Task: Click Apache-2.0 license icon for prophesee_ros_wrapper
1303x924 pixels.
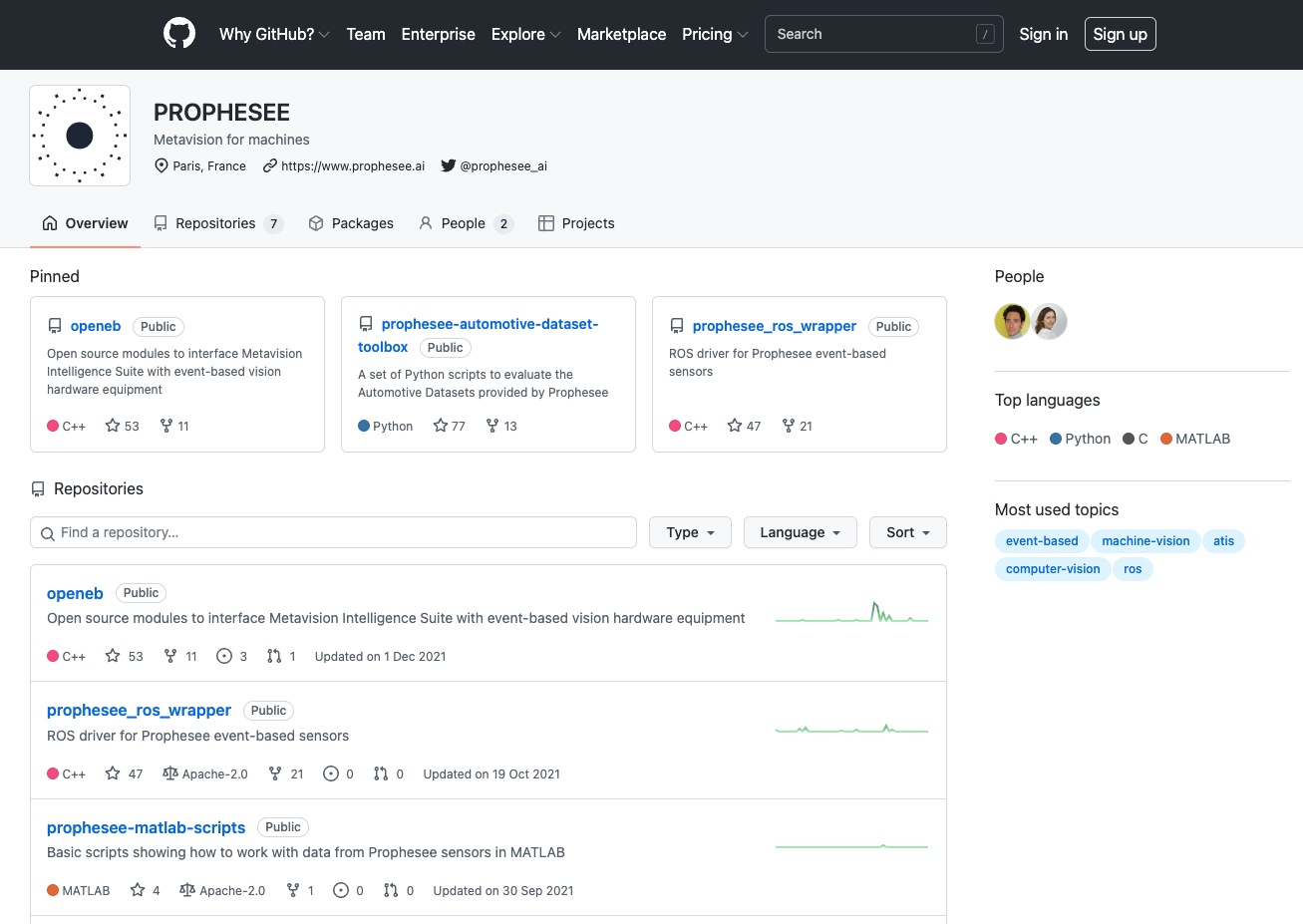Action: tap(170, 773)
